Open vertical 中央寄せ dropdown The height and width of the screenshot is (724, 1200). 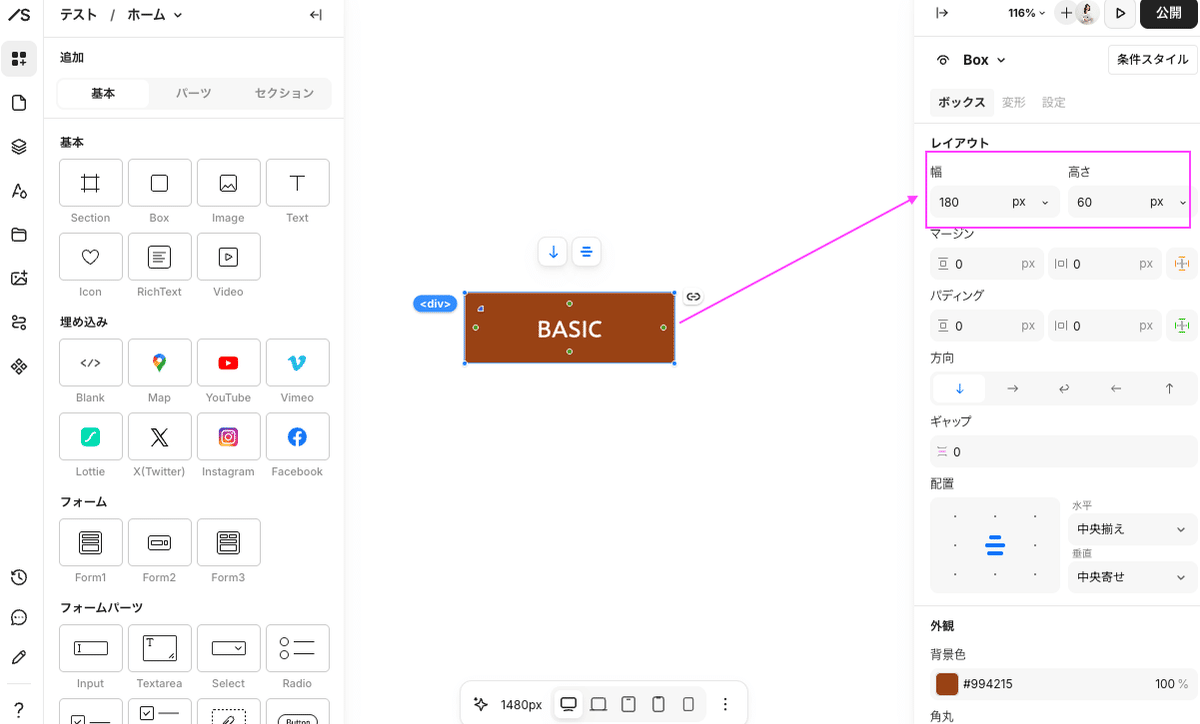coord(1132,577)
